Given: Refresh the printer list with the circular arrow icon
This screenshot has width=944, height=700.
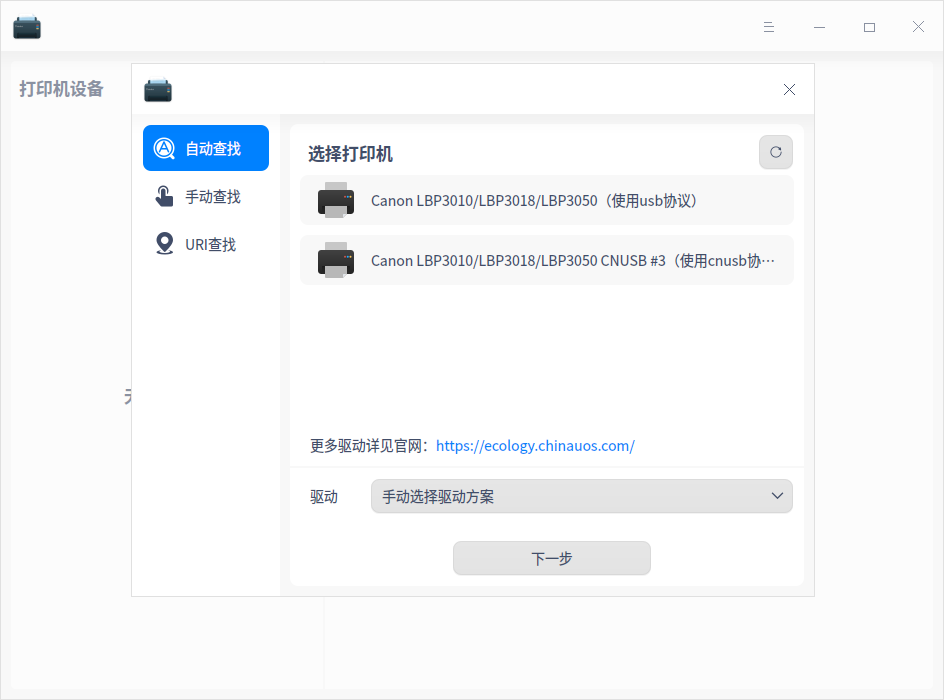Looking at the screenshot, I should coord(775,152).
